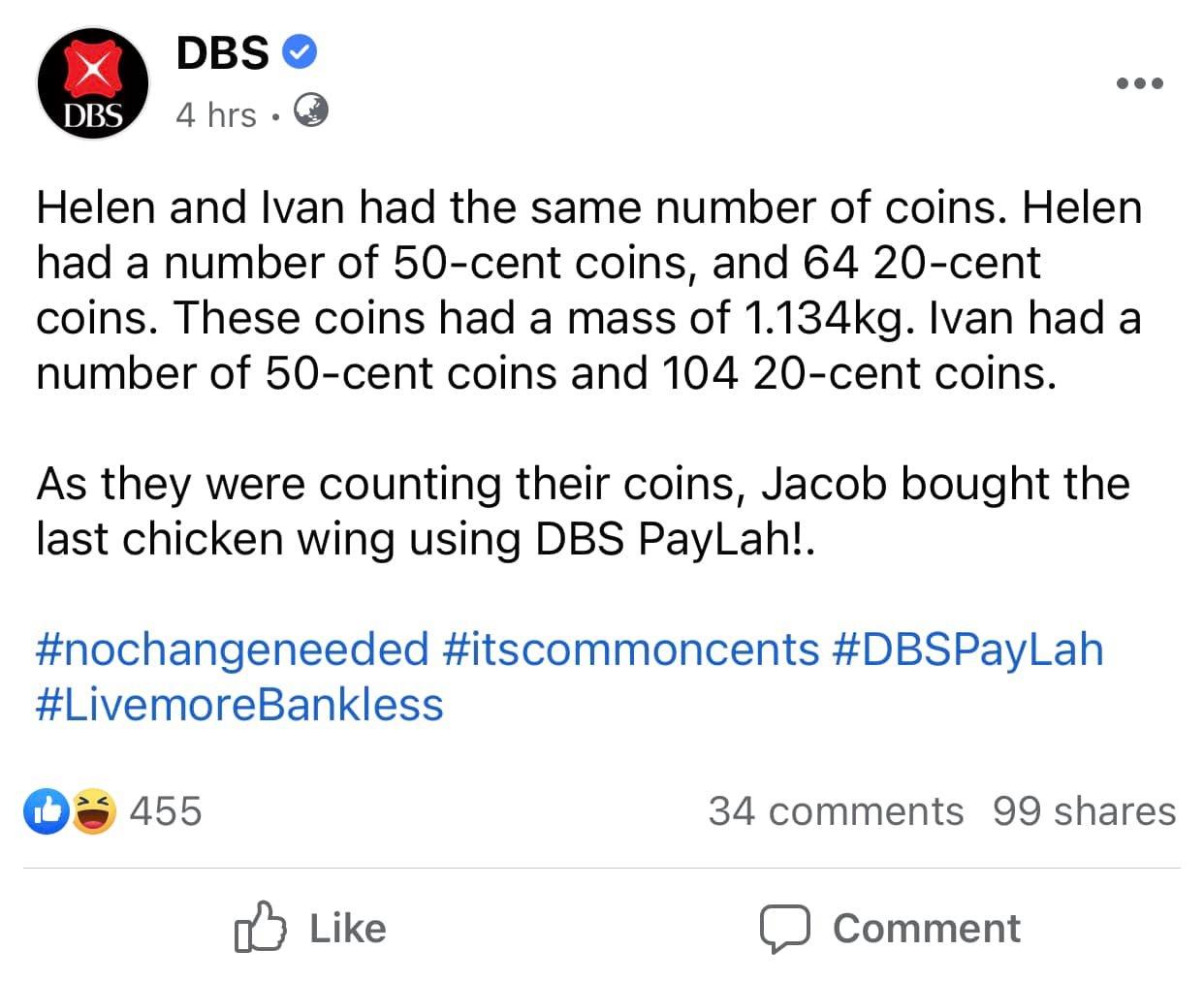Show the 34 comments
Viewport: 1204px width, 982px height.
click(836, 811)
